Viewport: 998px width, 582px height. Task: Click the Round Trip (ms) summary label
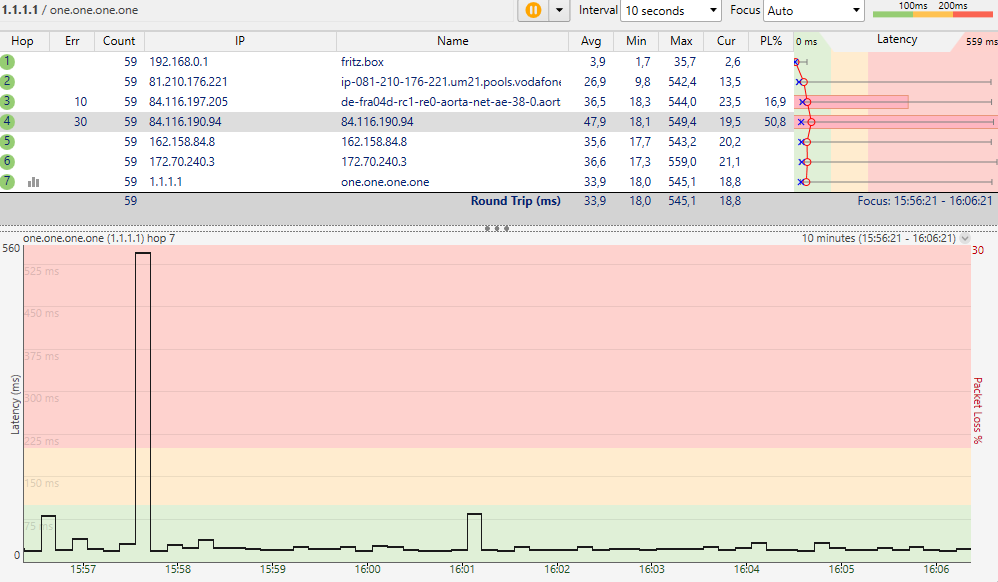[516, 201]
